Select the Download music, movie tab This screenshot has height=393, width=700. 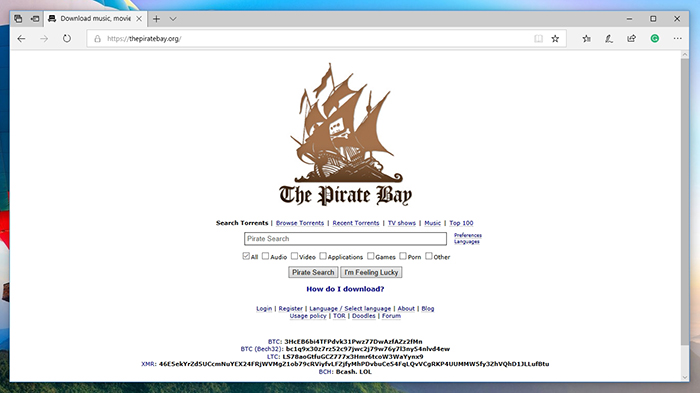95,19
